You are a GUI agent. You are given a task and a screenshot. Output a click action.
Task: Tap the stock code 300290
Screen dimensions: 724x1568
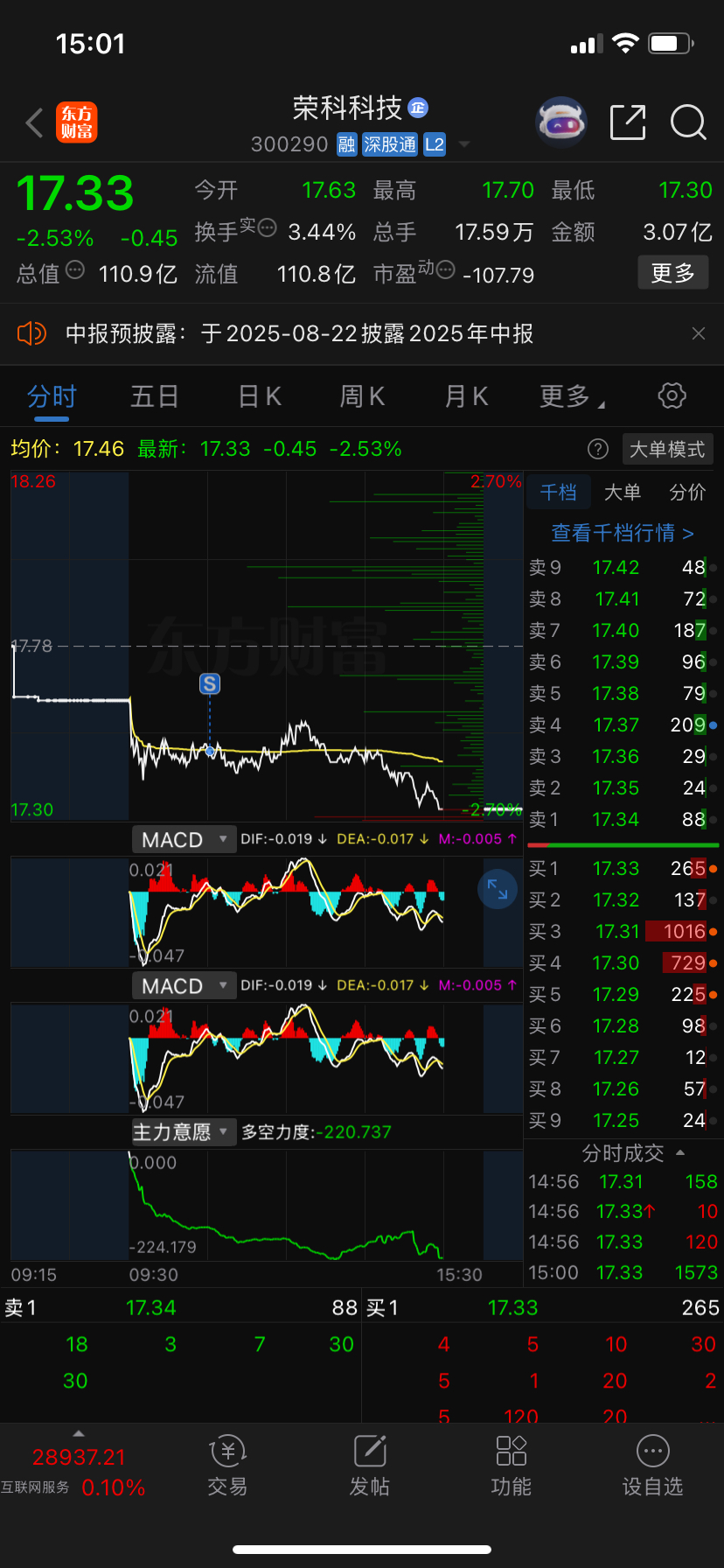[289, 144]
